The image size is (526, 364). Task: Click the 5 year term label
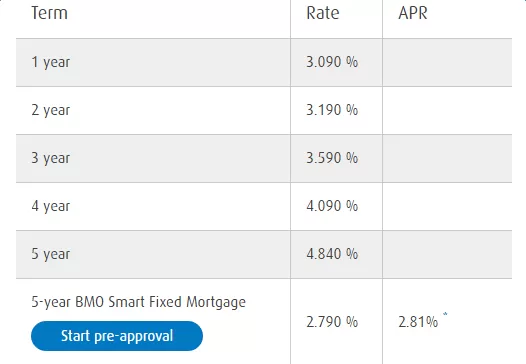click(x=51, y=254)
